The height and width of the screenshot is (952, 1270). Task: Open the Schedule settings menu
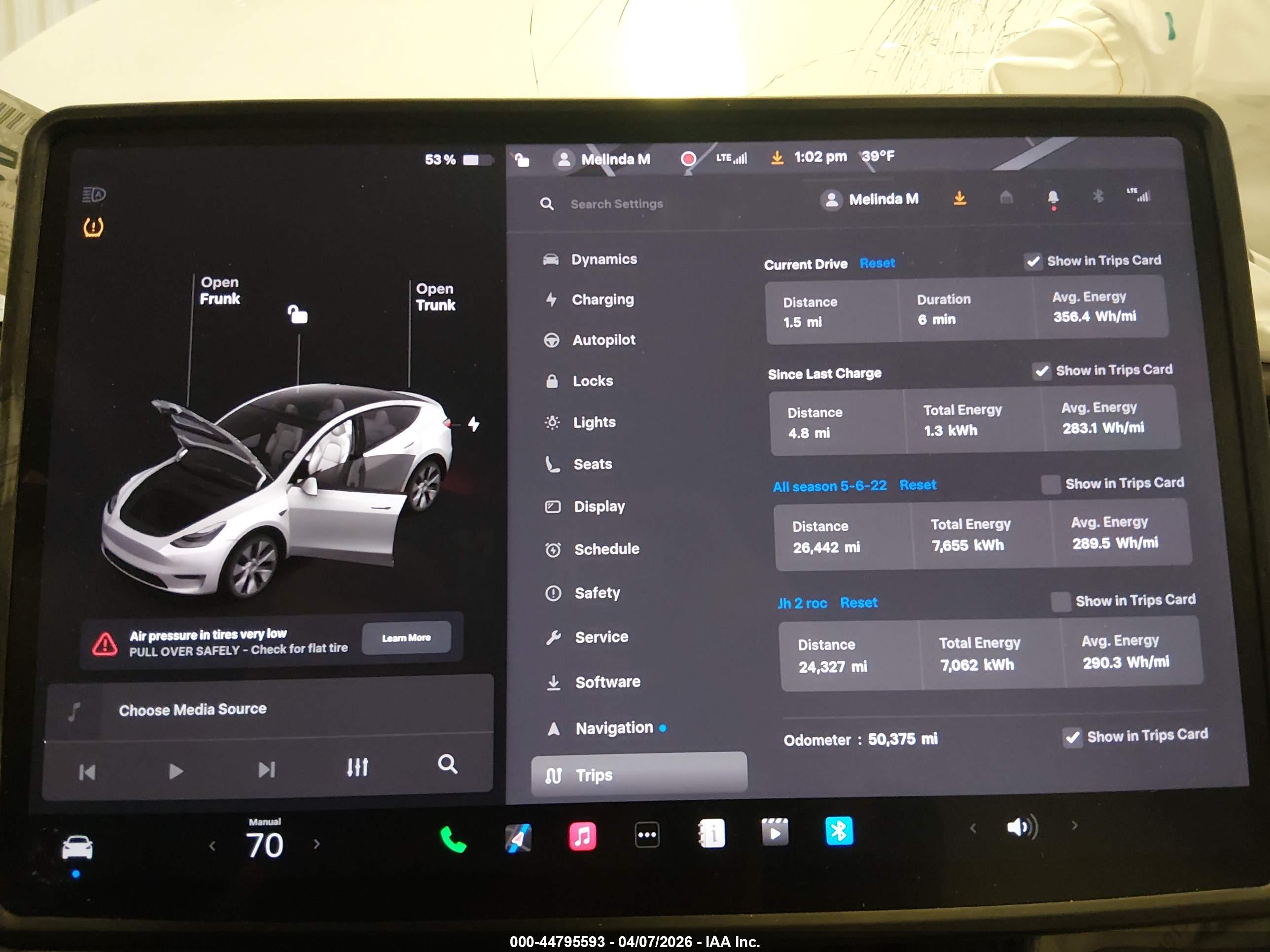(593, 550)
